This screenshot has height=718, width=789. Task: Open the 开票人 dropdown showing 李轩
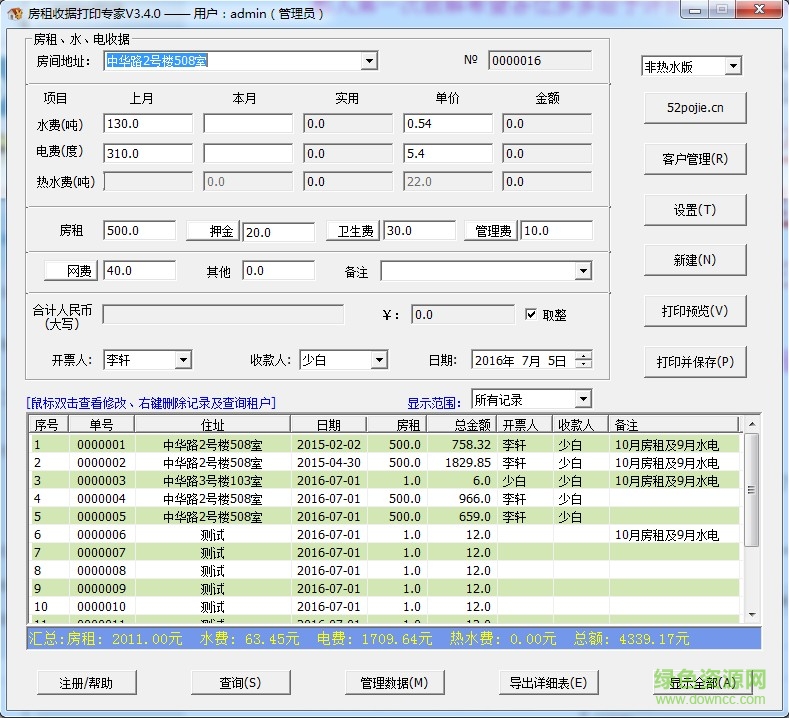pos(182,360)
